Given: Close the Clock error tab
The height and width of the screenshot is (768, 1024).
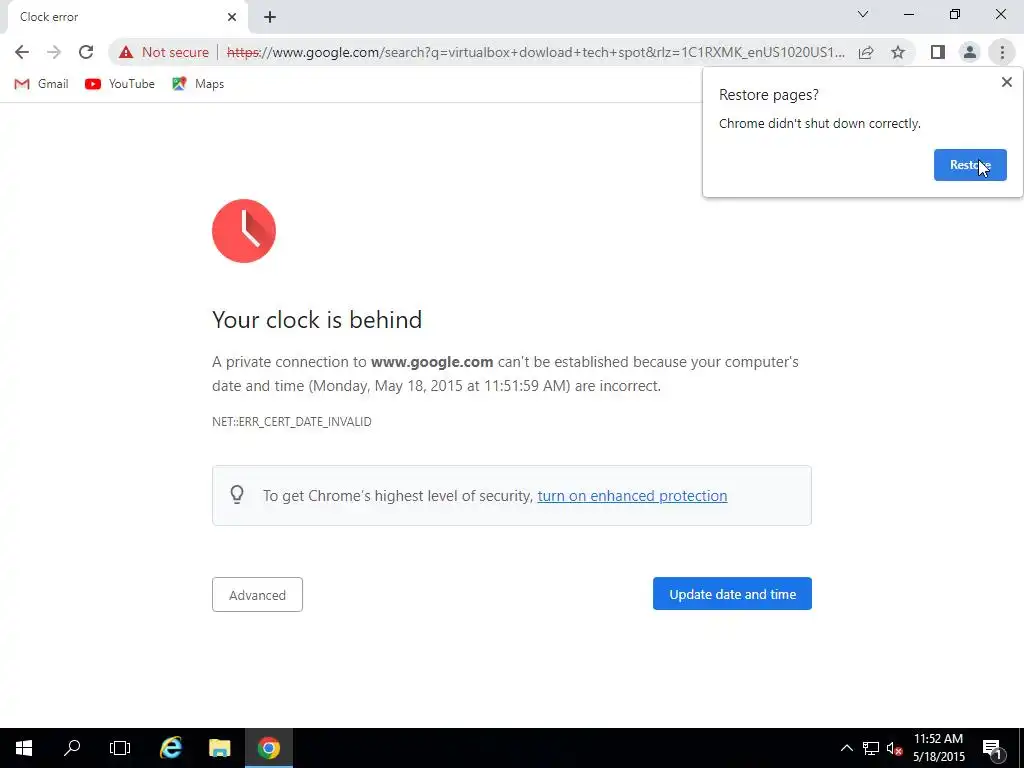Looking at the screenshot, I should point(232,17).
